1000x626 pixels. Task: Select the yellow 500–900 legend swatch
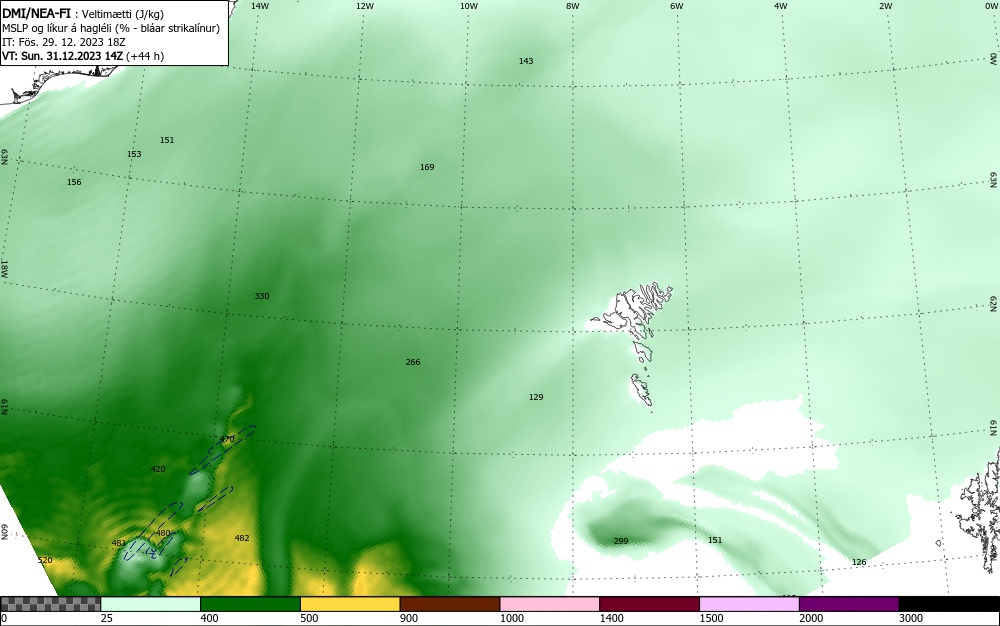click(350, 604)
